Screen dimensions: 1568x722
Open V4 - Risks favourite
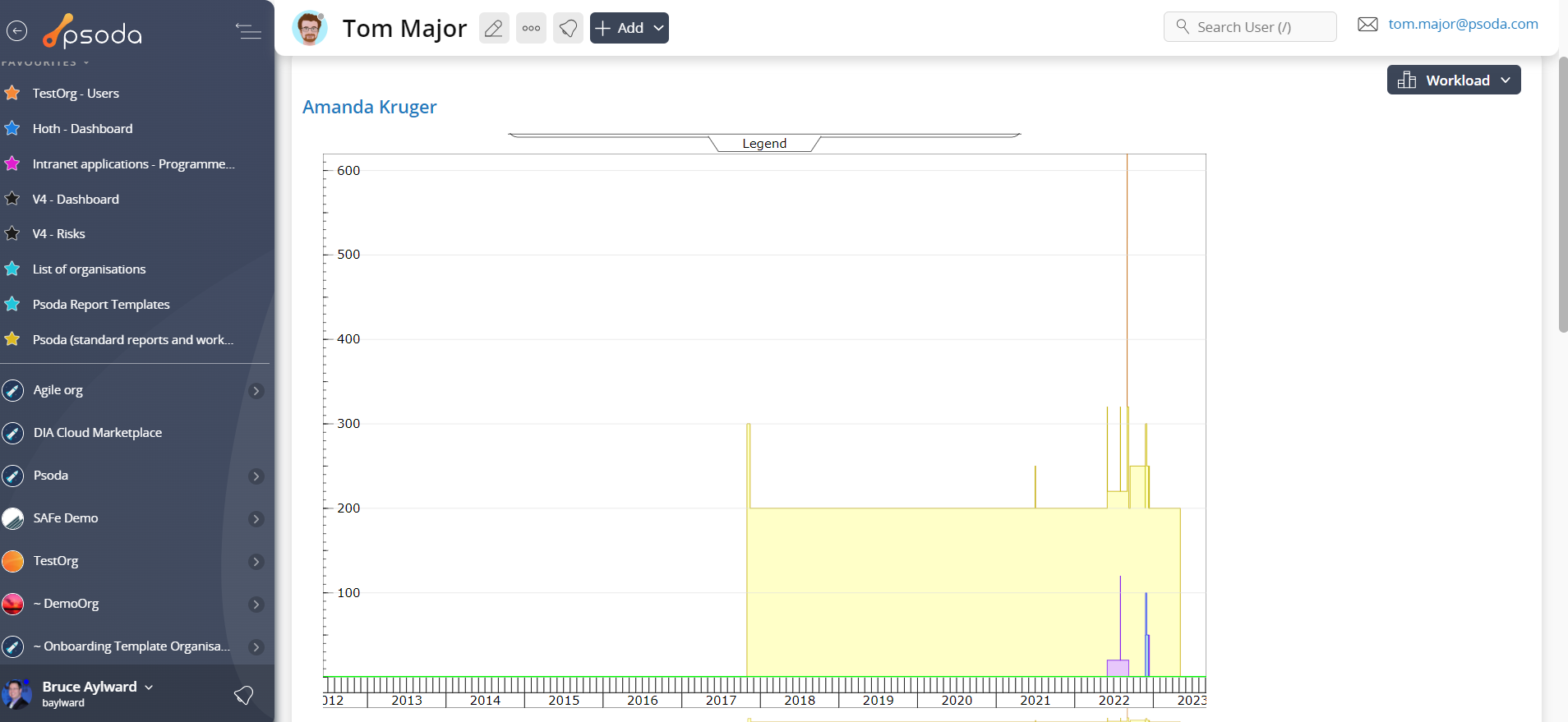point(58,234)
